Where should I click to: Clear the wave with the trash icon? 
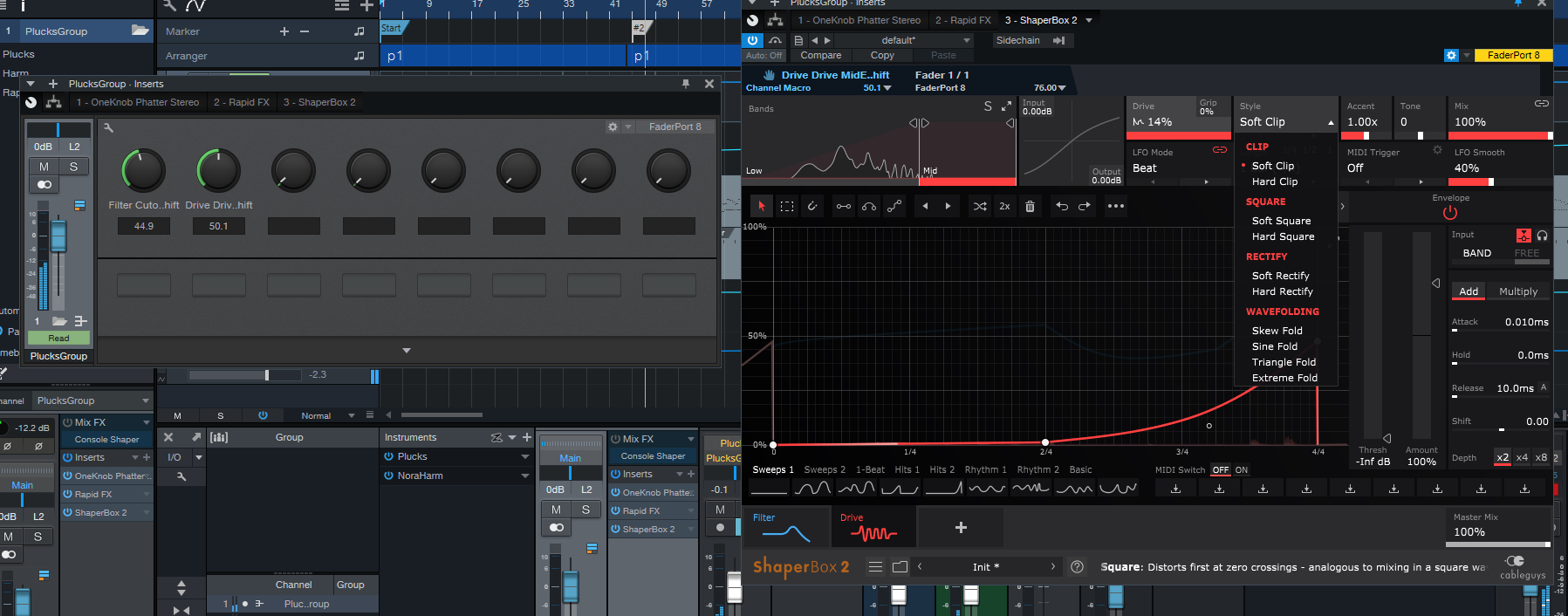click(1030, 207)
